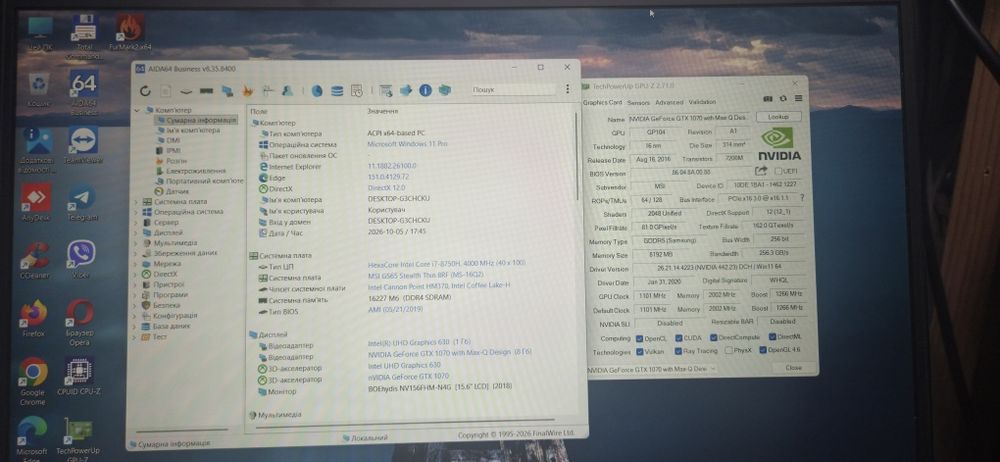Click the networked computers icon in AIDA64 toolbar
1000x462 pixels.
click(x=227, y=91)
